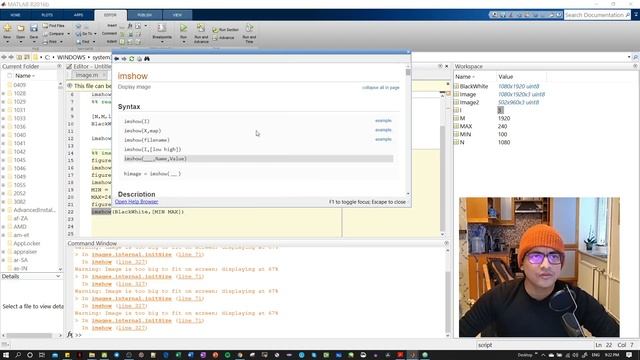Switch to the PUBLISH tab
Viewport: 640px width, 360px height.
(x=144, y=15)
